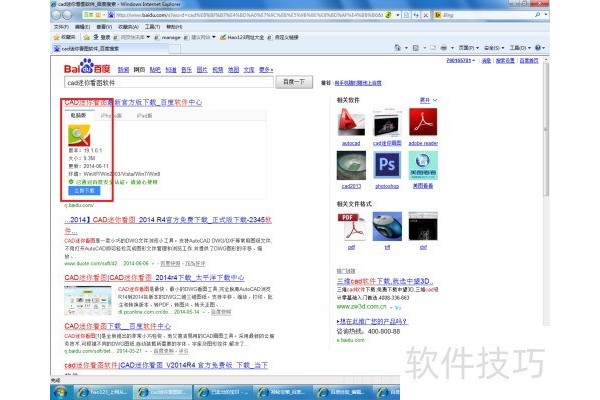Click the compatibility view page icon

(x=406, y=15)
